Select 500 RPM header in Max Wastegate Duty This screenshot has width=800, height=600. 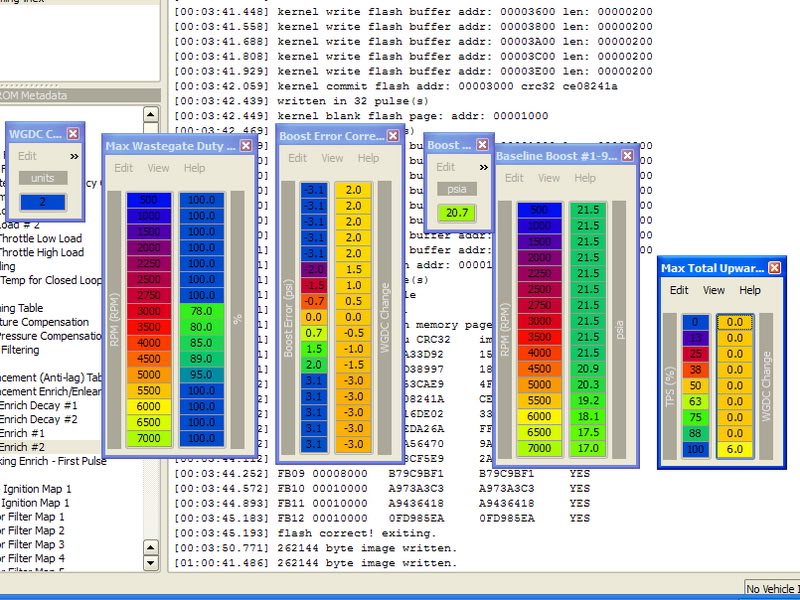[x=148, y=199]
